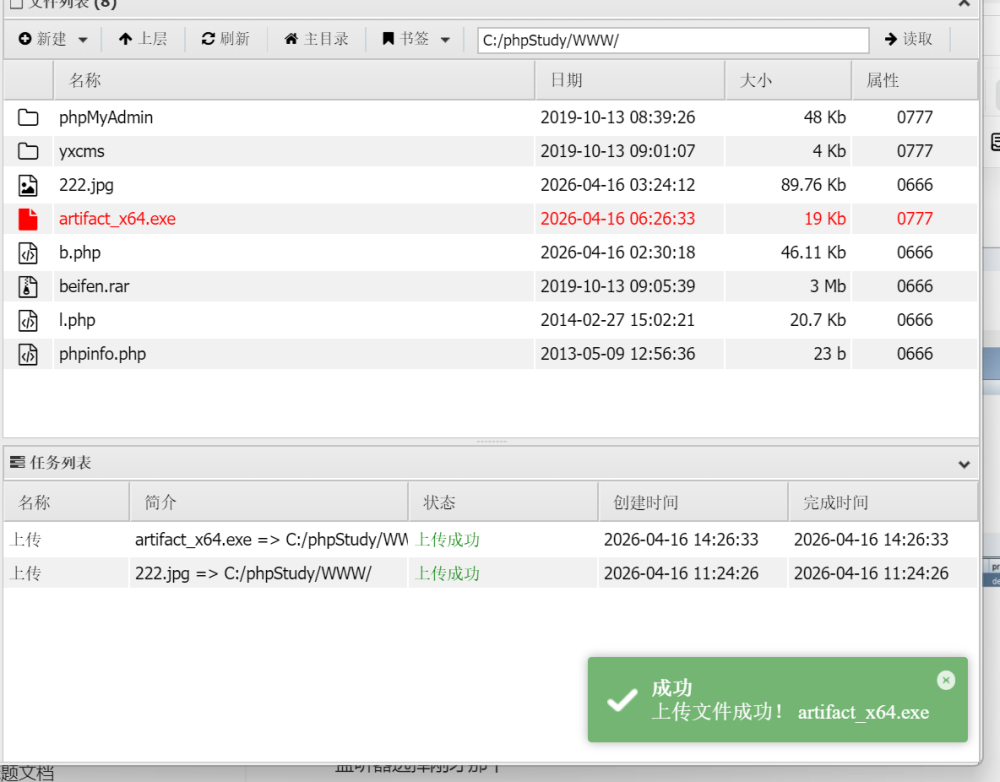Go to home directory via 主目录
Image resolution: width=1000 pixels, height=782 pixels.
click(x=316, y=39)
